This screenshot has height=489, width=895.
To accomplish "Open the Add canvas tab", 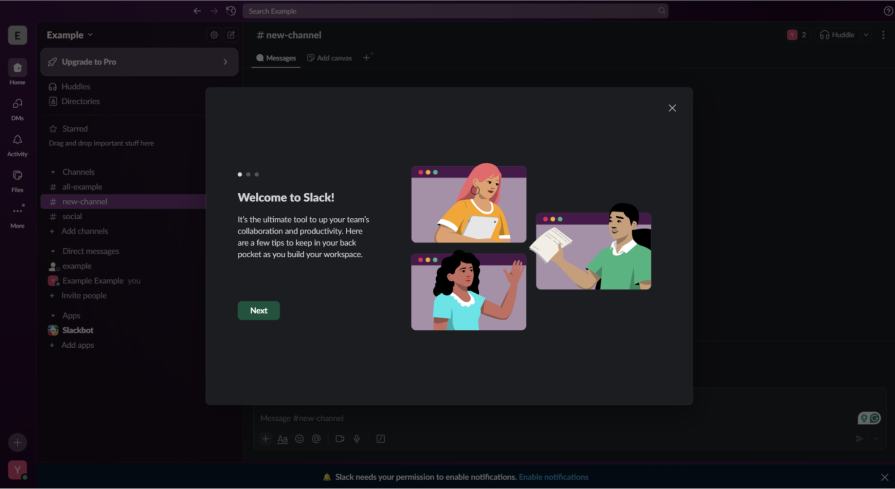I will 329,58.
